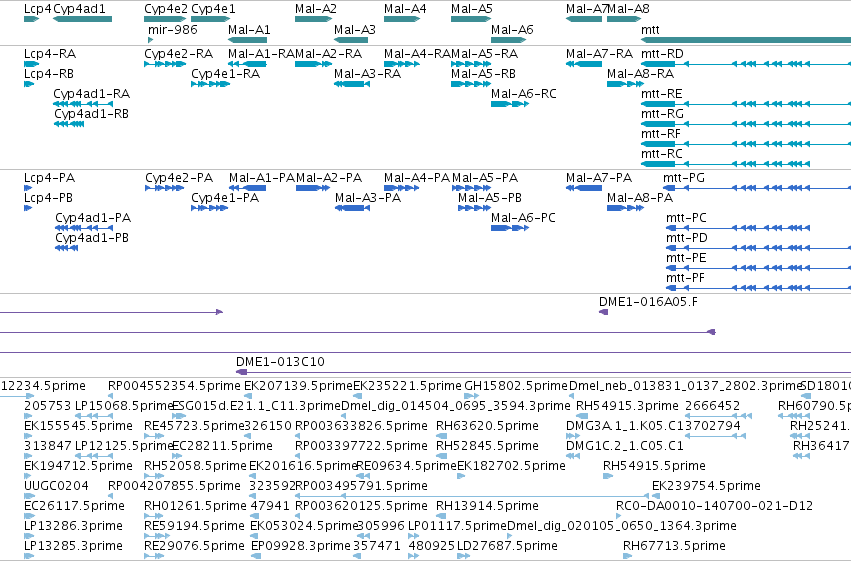Screen dimensions: 851x561
Task: Click the Cyp4e1-RA transcript label
Action: pyautogui.click(x=225, y=74)
